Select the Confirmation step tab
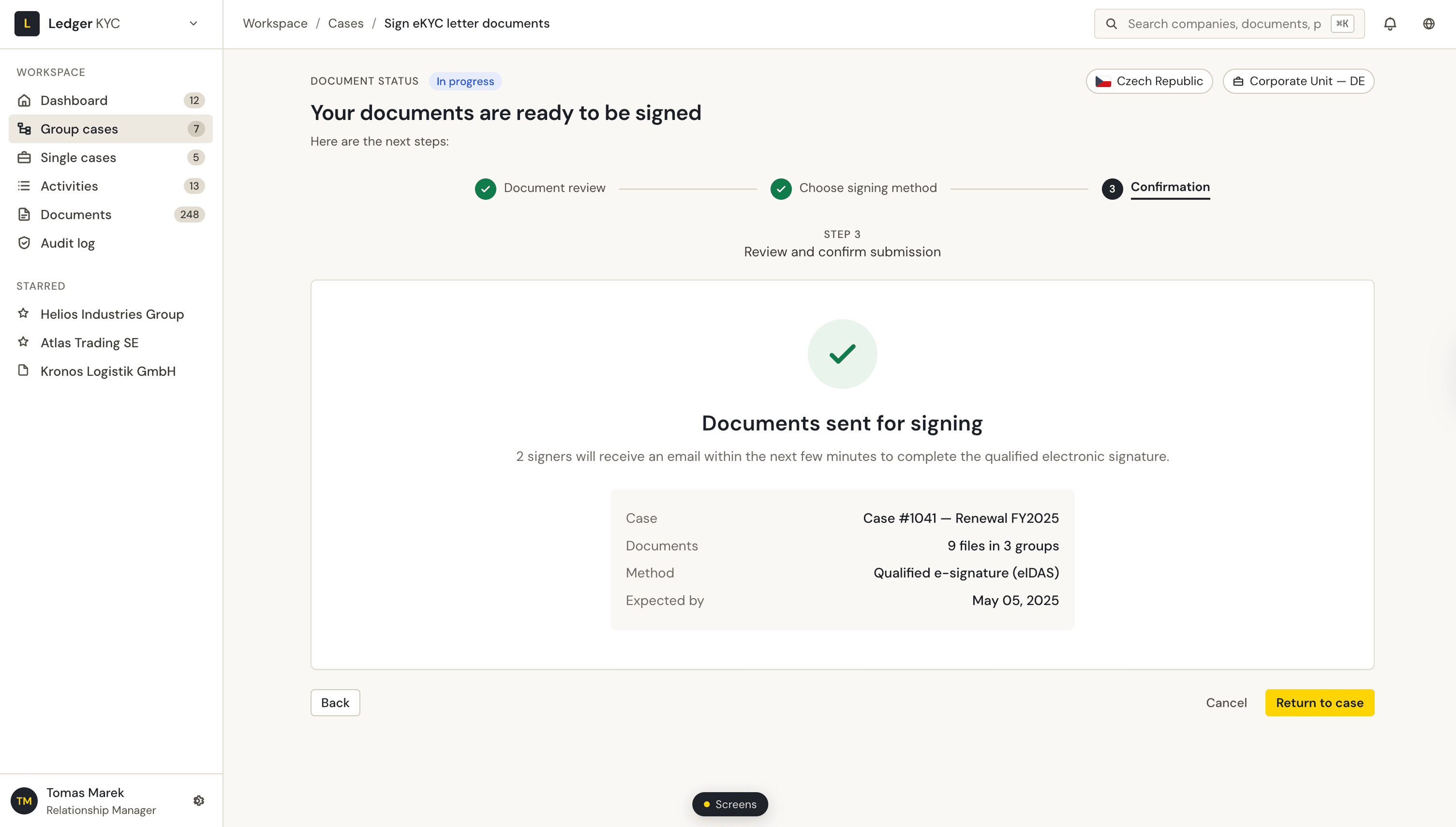Image resolution: width=1456 pixels, height=827 pixels. pyautogui.click(x=1170, y=188)
